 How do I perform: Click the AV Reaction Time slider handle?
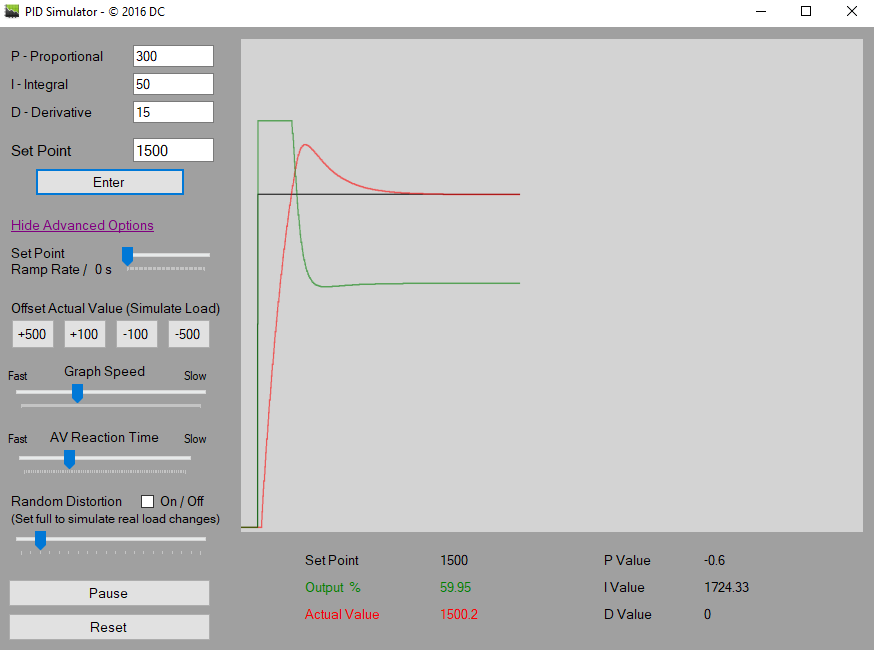[x=68, y=458]
